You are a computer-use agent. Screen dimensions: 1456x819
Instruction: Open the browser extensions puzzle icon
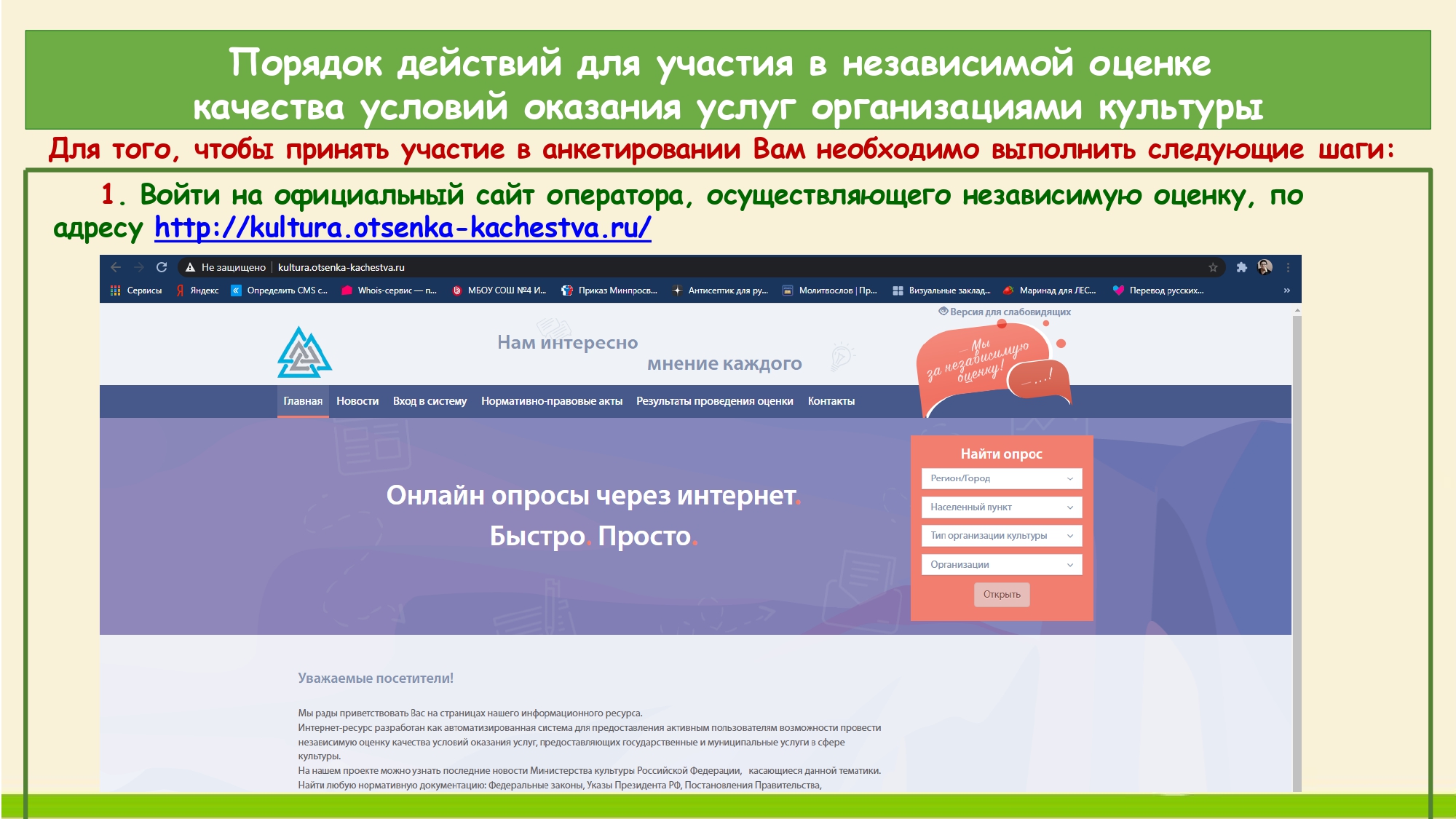(1242, 267)
